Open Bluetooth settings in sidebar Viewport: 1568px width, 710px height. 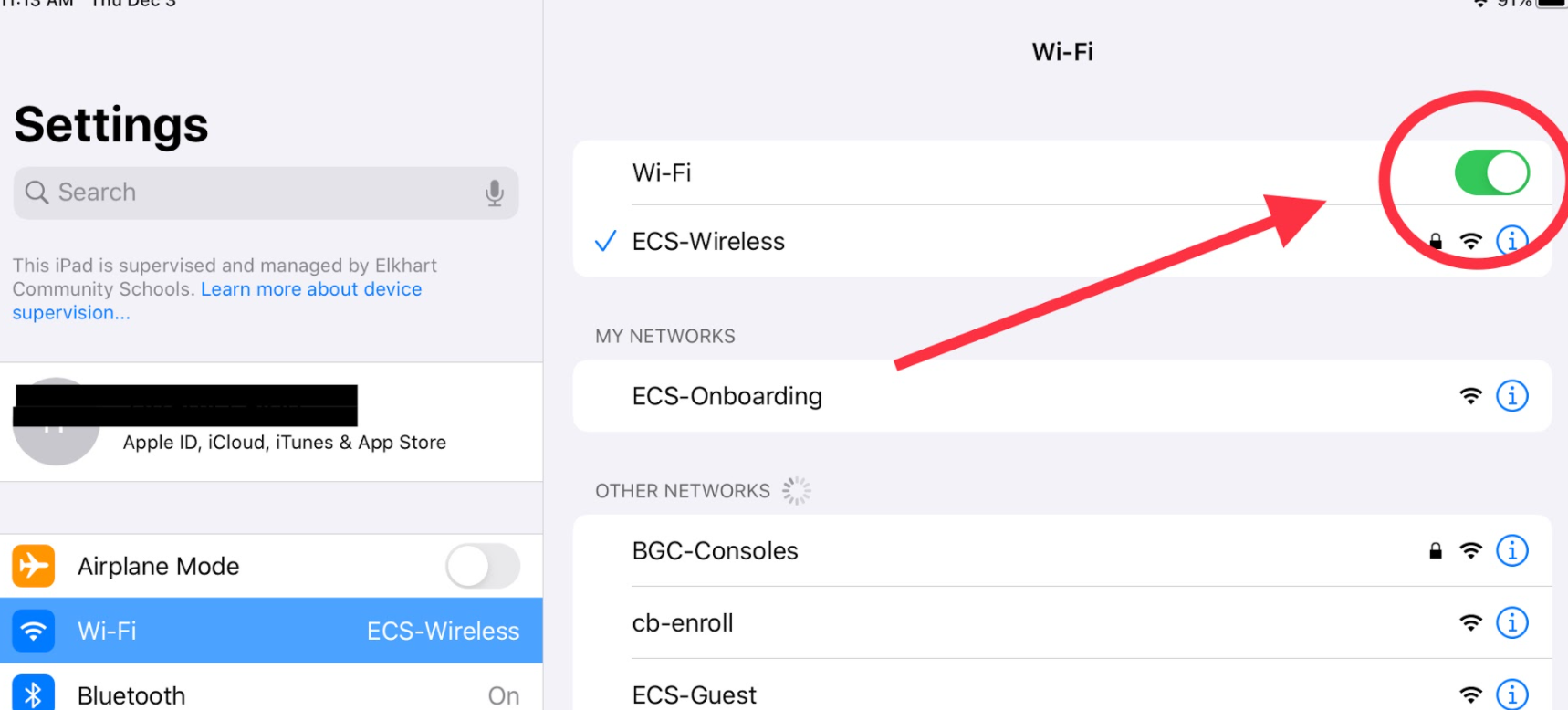(271, 691)
